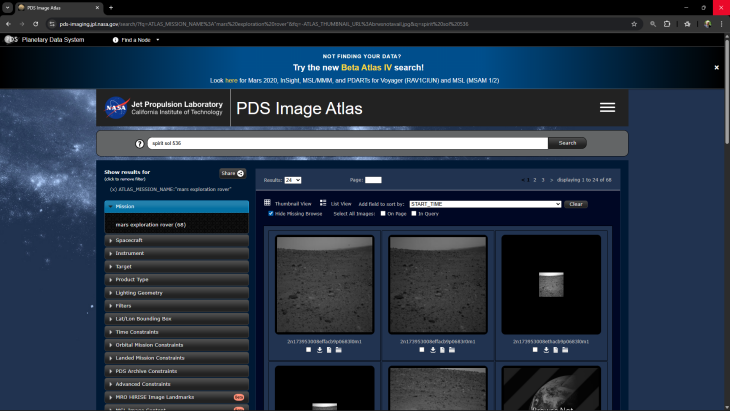Click the PDS logo in top bar
The height and width of the screenshot is (411, 730).
(x=11, y=40)
